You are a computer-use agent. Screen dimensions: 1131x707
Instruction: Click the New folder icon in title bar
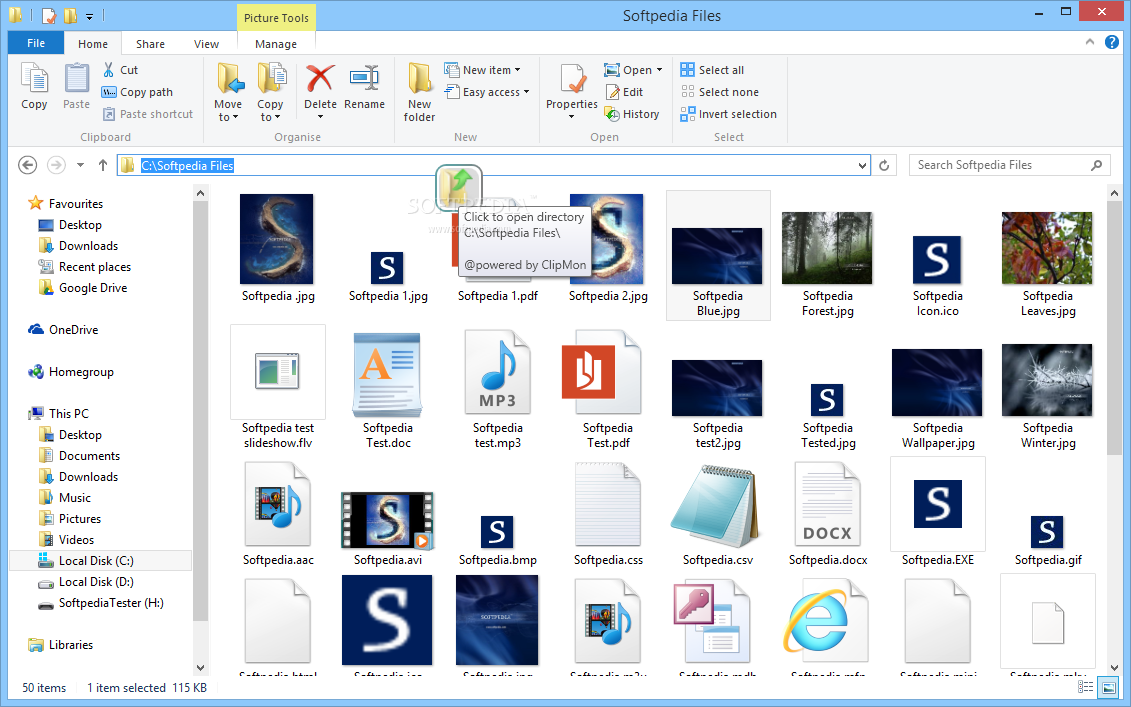pyautogui.click(x=70, y=15)
